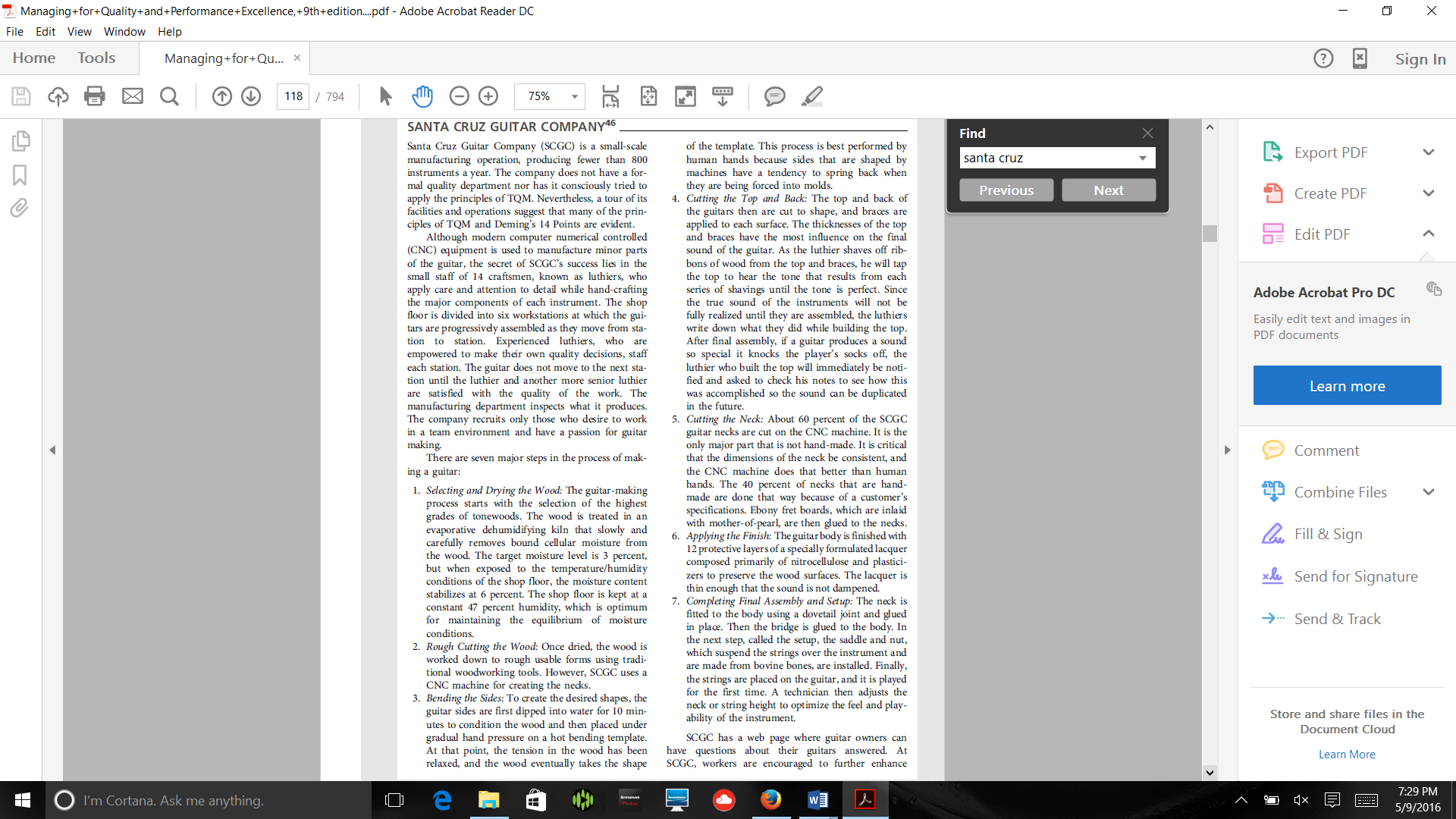This screenshot has height=819, width=1456.
Task: Click Sign In
Action: pyautogui.click(x=1420, y=59)
